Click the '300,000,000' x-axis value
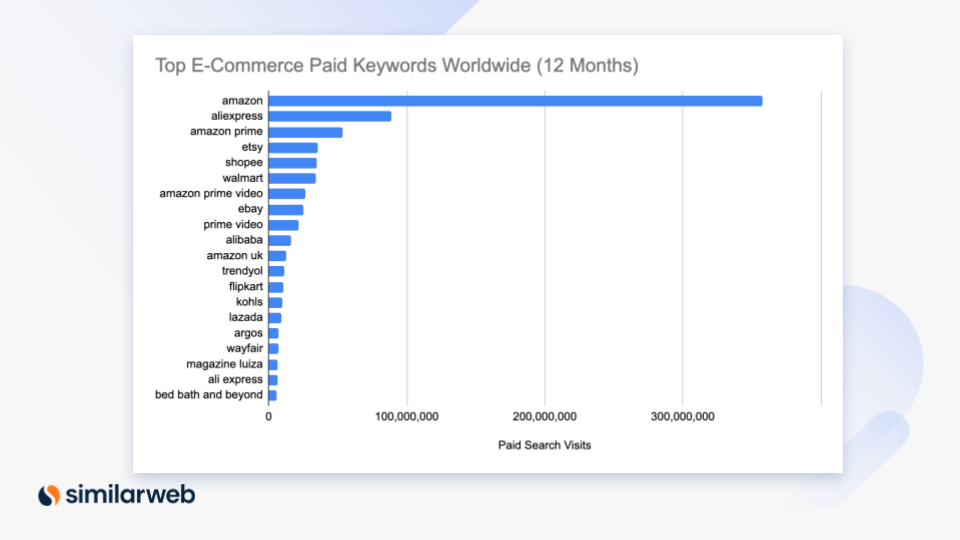This screenshot has height=540, width=960. pyautogui.click(x=683, y=416)
